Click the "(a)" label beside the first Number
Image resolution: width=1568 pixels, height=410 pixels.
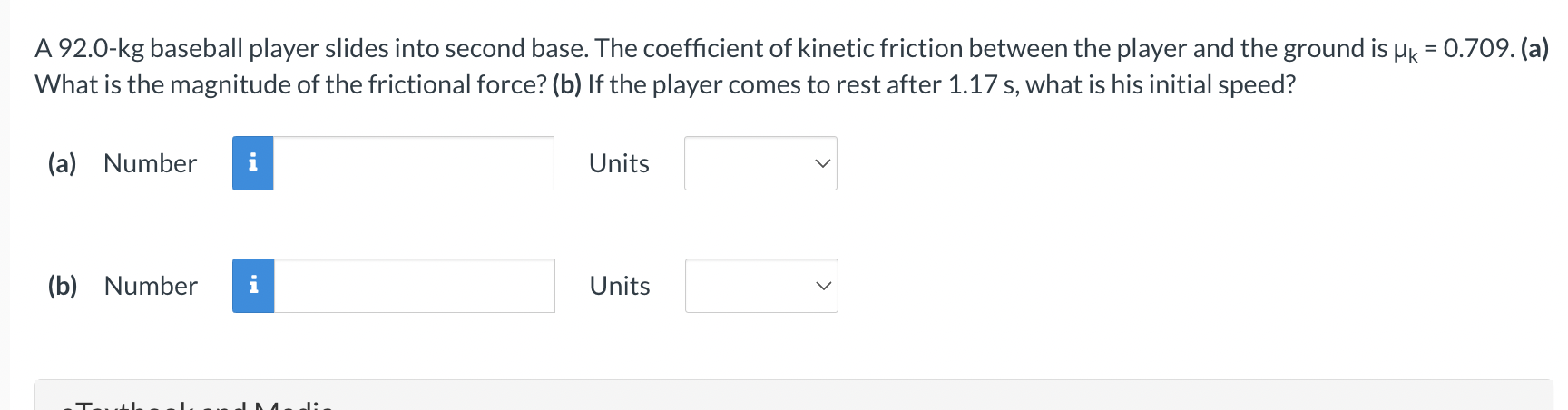(x=63, y=163)
